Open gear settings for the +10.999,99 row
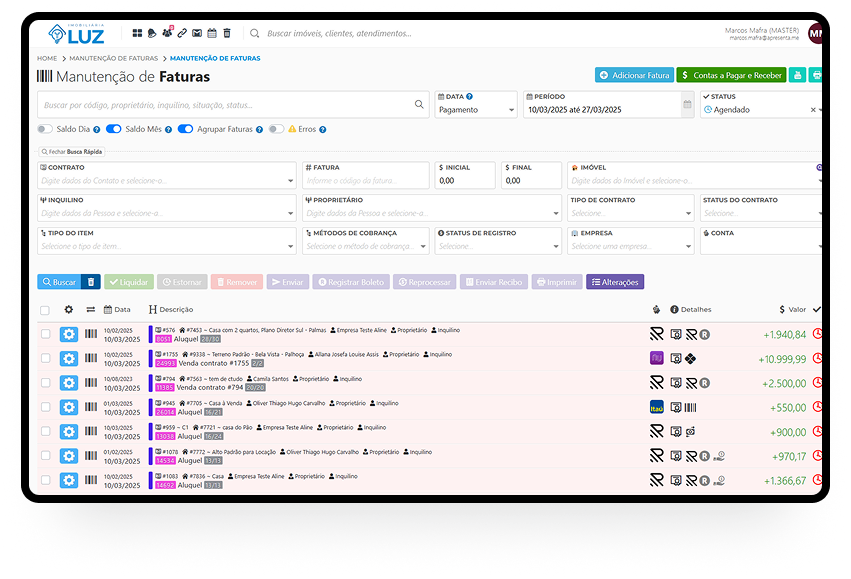The image size is (851, 579). 69,359
